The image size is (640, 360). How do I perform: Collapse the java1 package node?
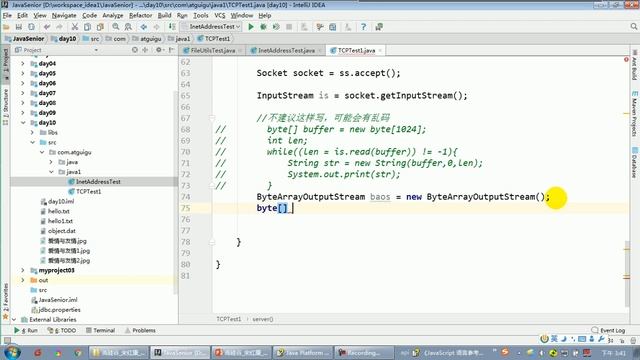click(x=51, y=172)
